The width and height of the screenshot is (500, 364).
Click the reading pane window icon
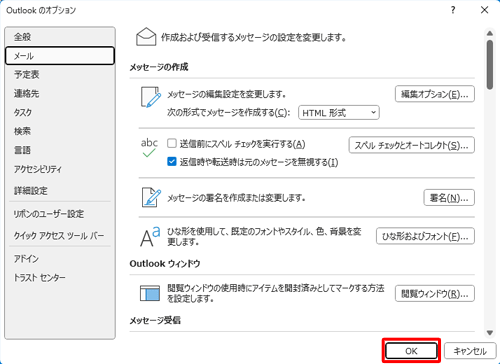(x=150, y=293)
